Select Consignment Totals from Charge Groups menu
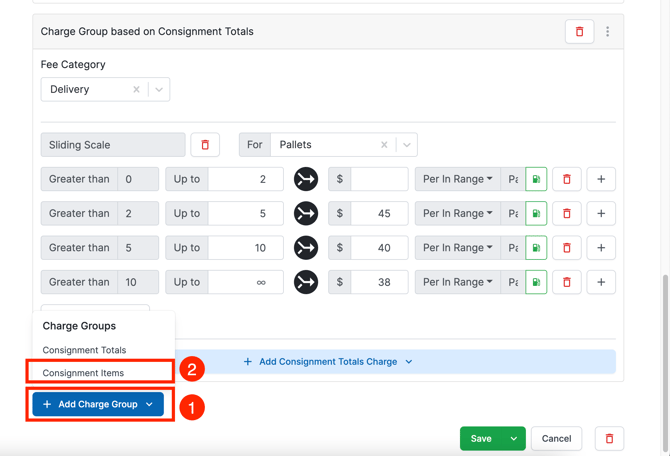 [x=84, y=350]
